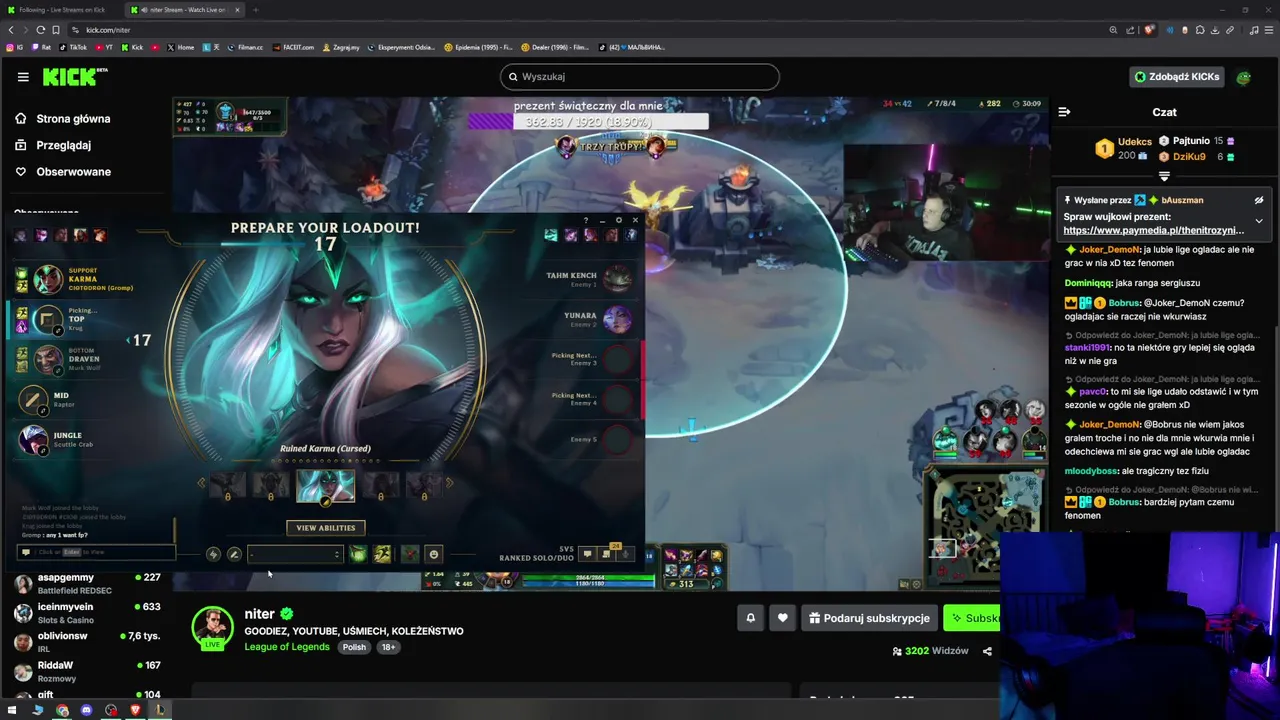The image size is (1280, 720).
Task: Toggle the heart follow button
Action: 783,618
